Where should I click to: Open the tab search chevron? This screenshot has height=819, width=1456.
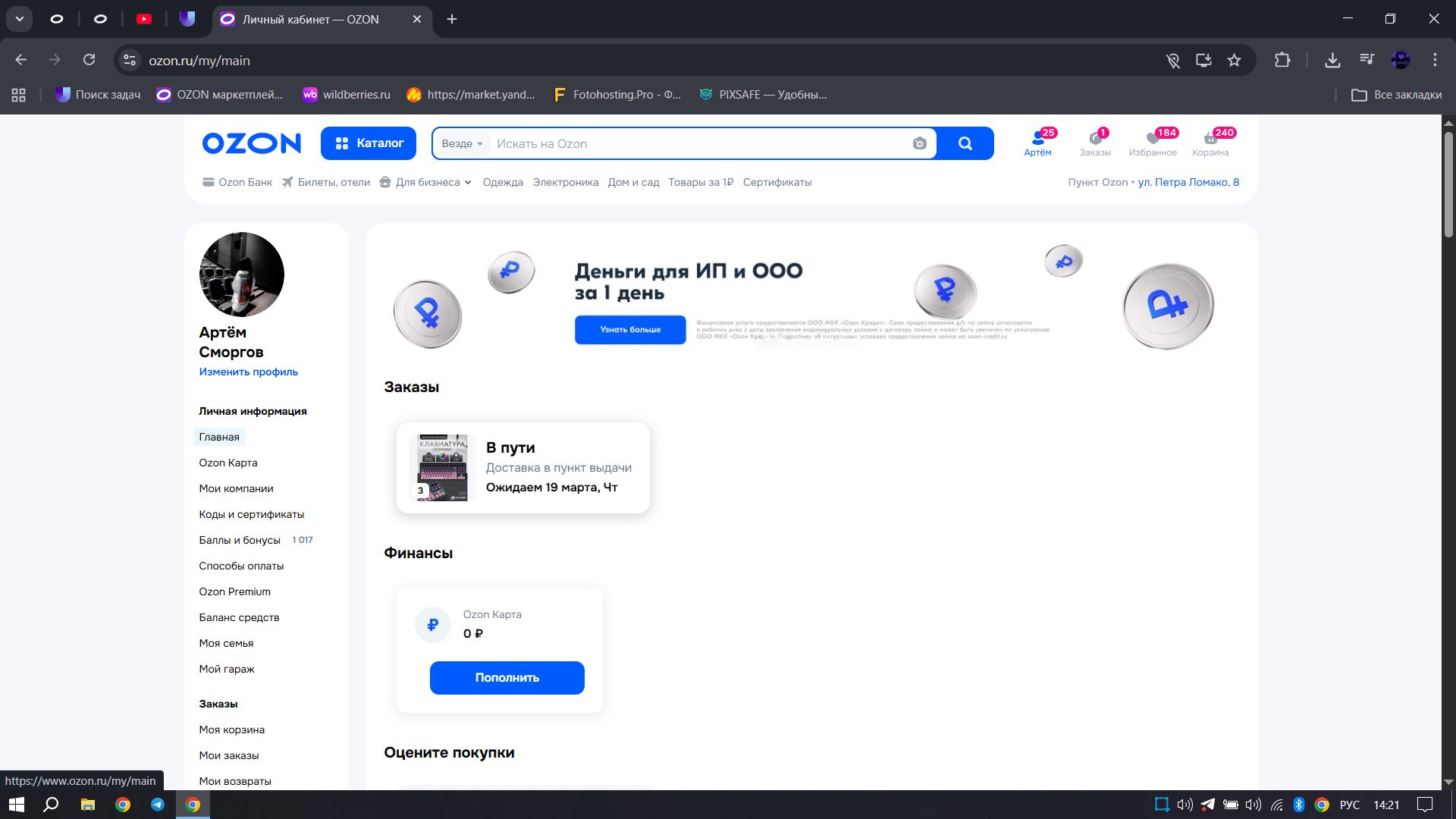click(x=20, y=19)
